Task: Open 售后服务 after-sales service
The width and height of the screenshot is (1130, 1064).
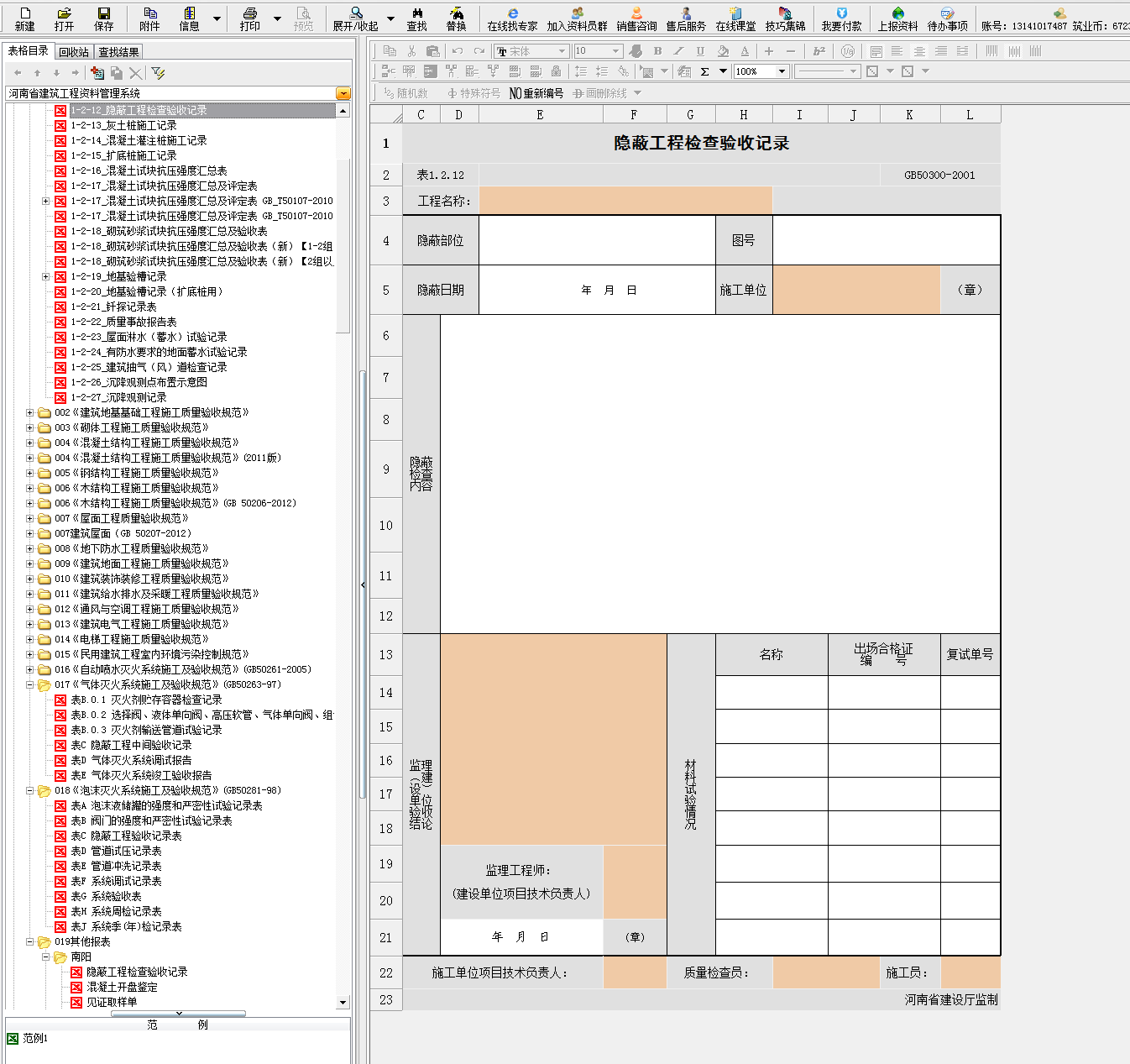Action: pyautogui.click(x=686, y=18)
